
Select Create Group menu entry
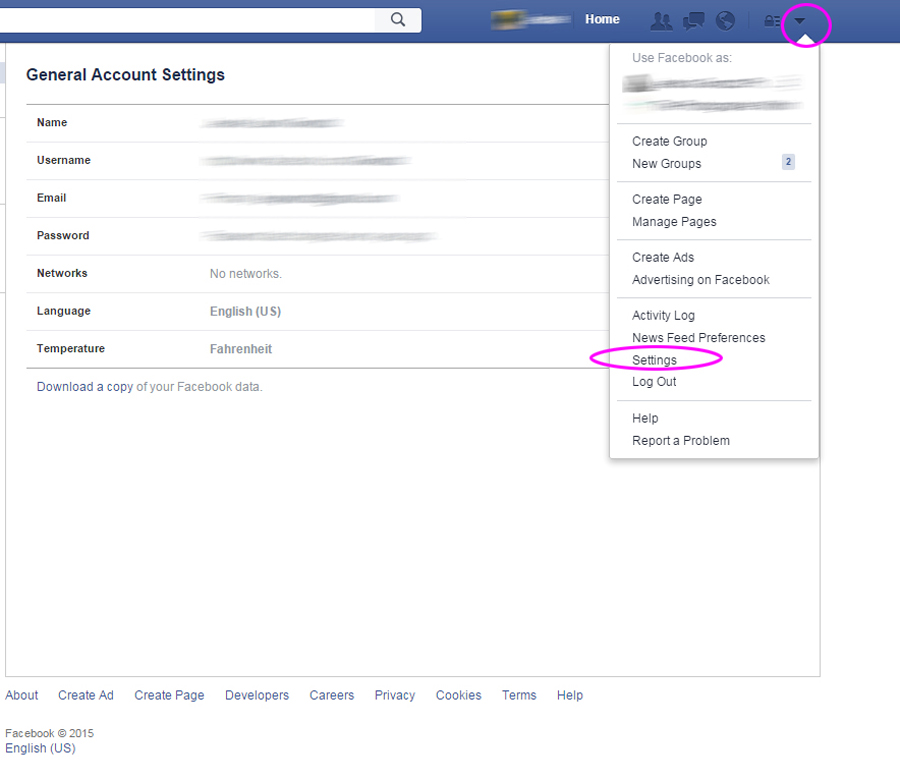coord(669,141)
